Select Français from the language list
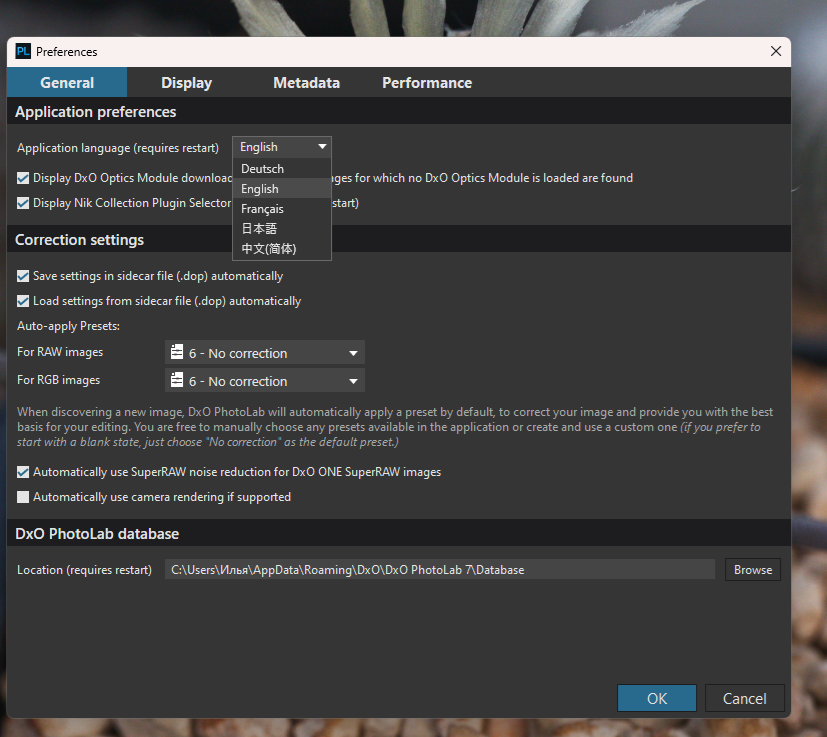This screenshot has height=737, width=827. [282, 208]
